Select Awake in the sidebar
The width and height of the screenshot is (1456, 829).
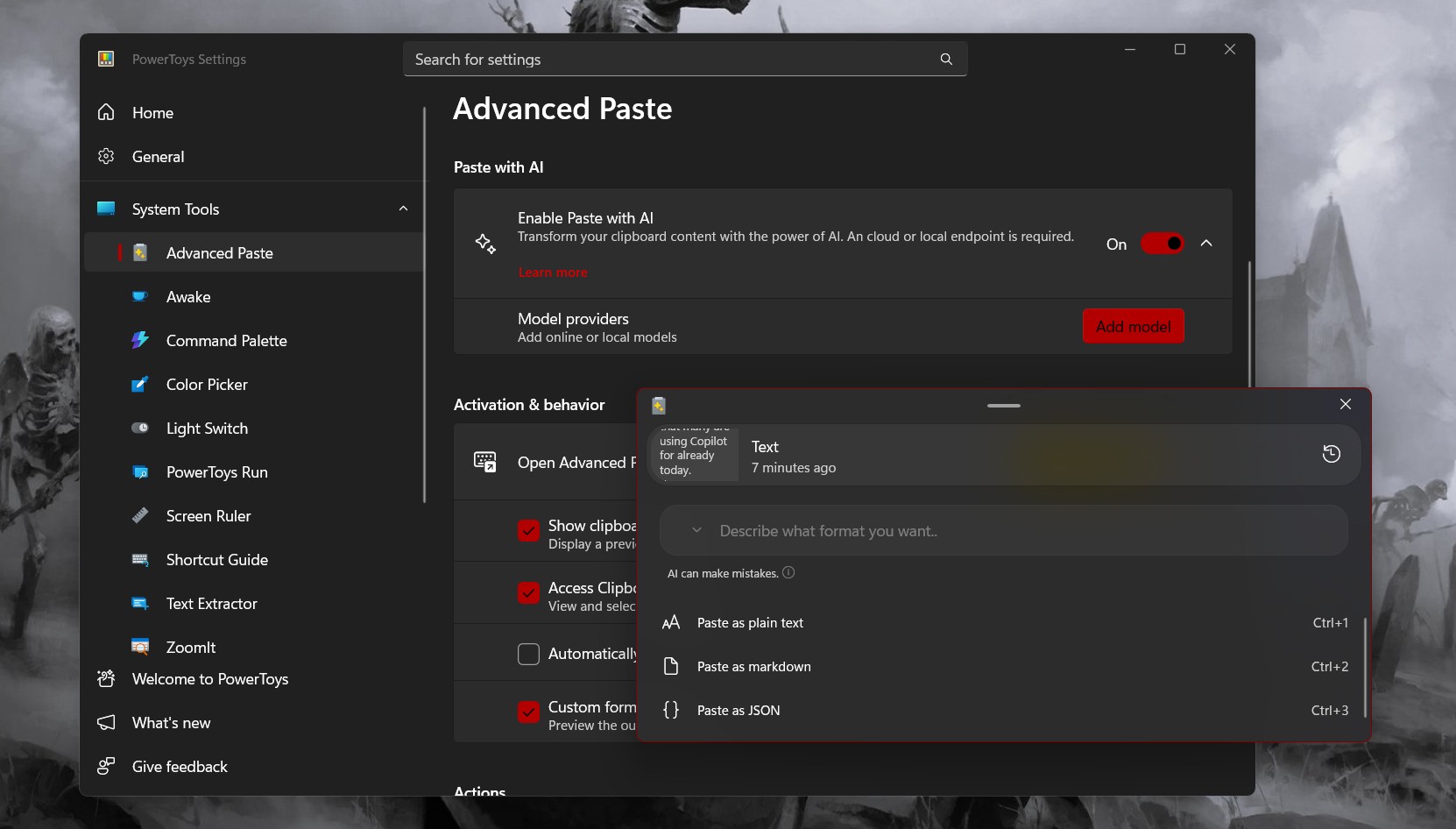point(187,297)
